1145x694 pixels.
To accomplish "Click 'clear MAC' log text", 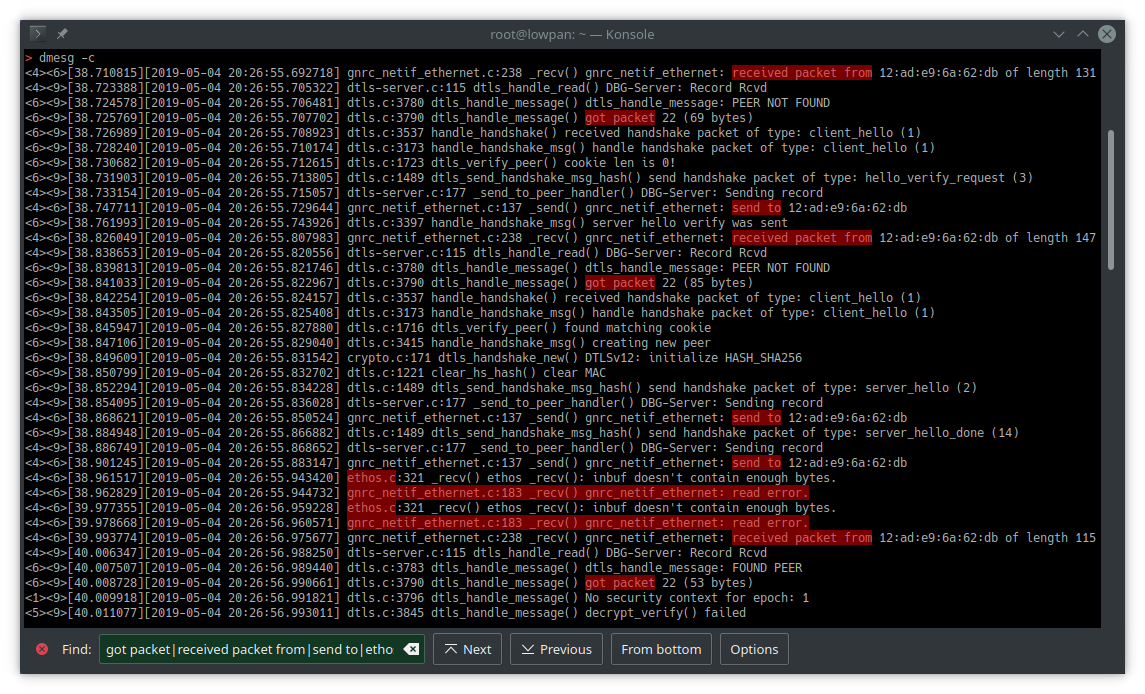I will 574,373.
